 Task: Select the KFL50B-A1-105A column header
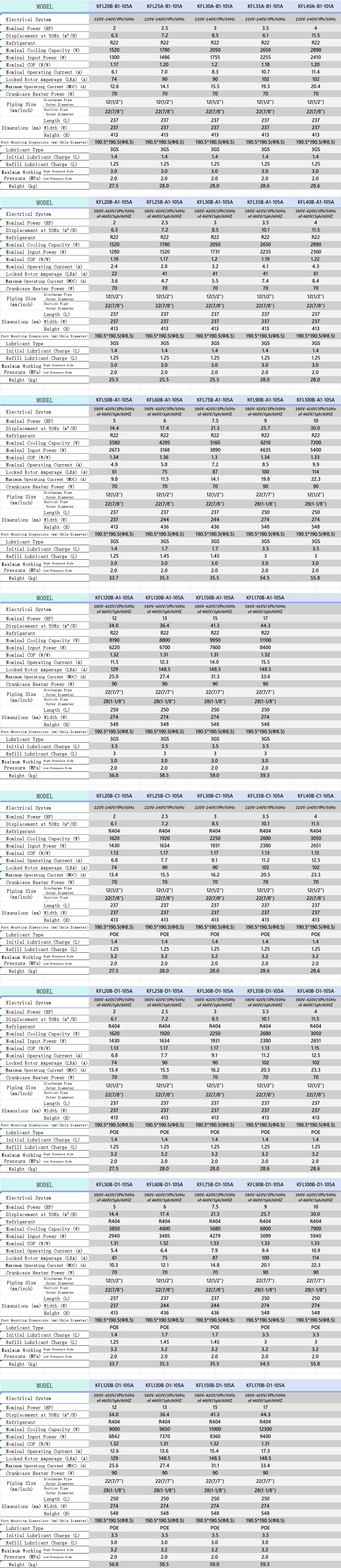114,400
